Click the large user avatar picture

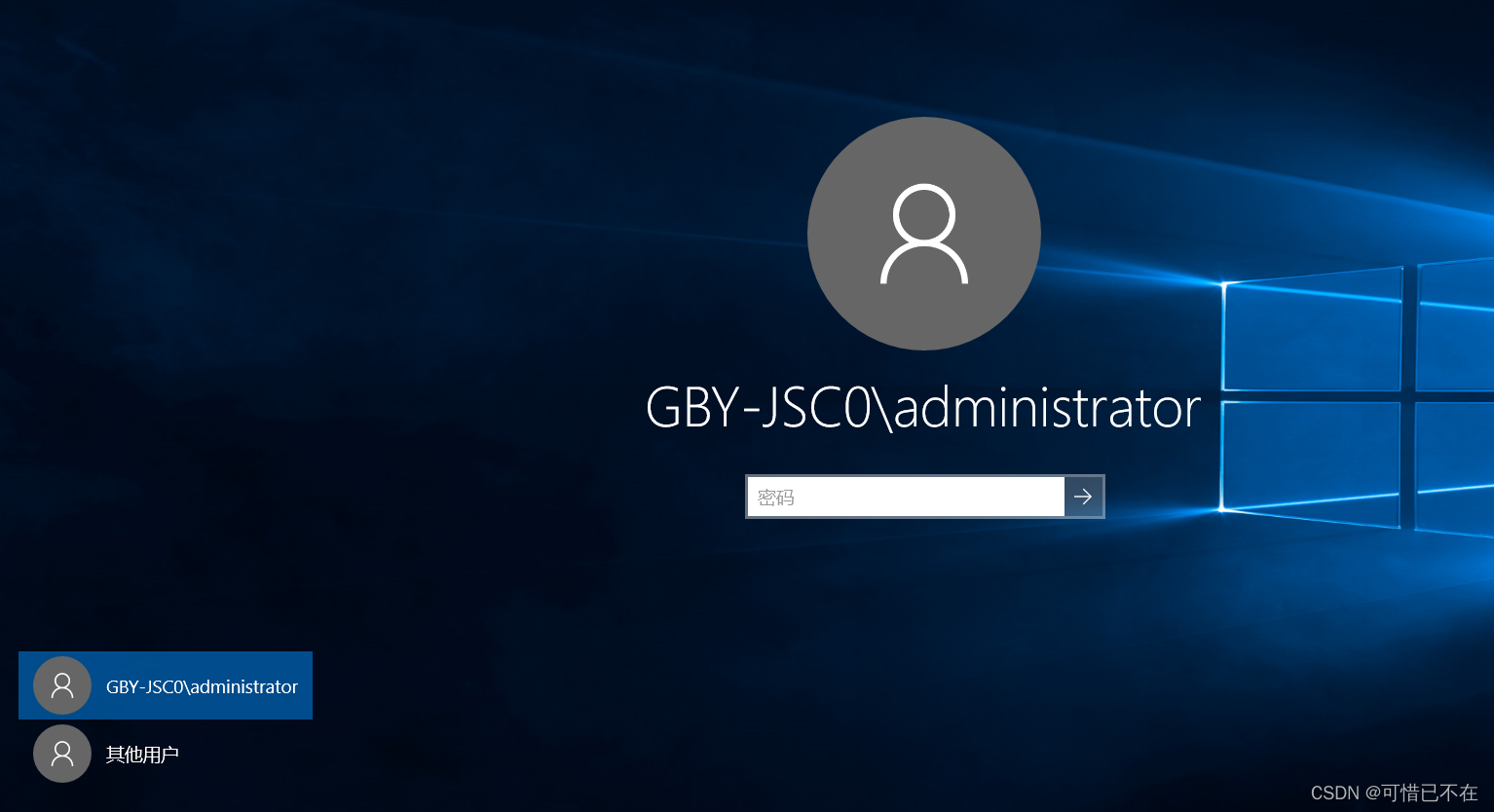[x=924, y=234]
